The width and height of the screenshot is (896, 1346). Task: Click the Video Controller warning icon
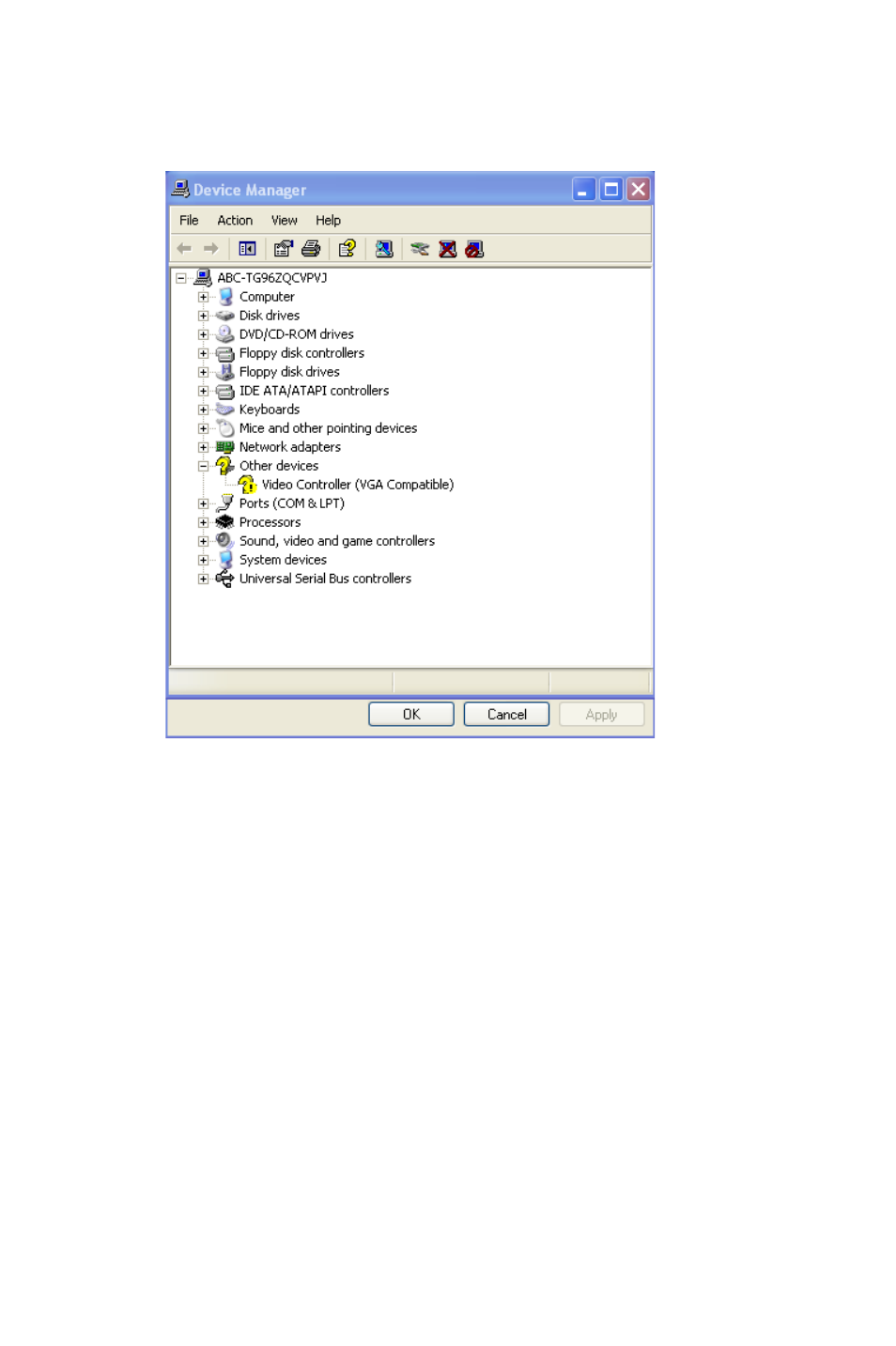248,485
